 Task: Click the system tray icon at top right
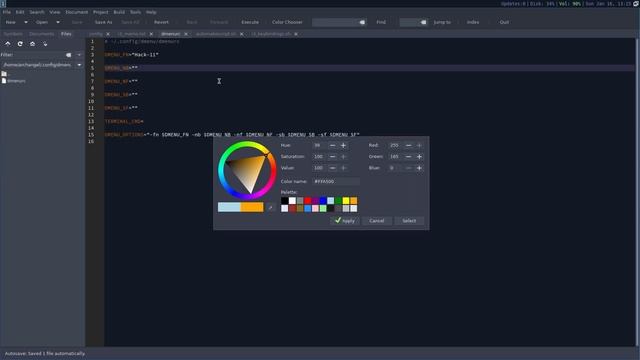[636, 4]
